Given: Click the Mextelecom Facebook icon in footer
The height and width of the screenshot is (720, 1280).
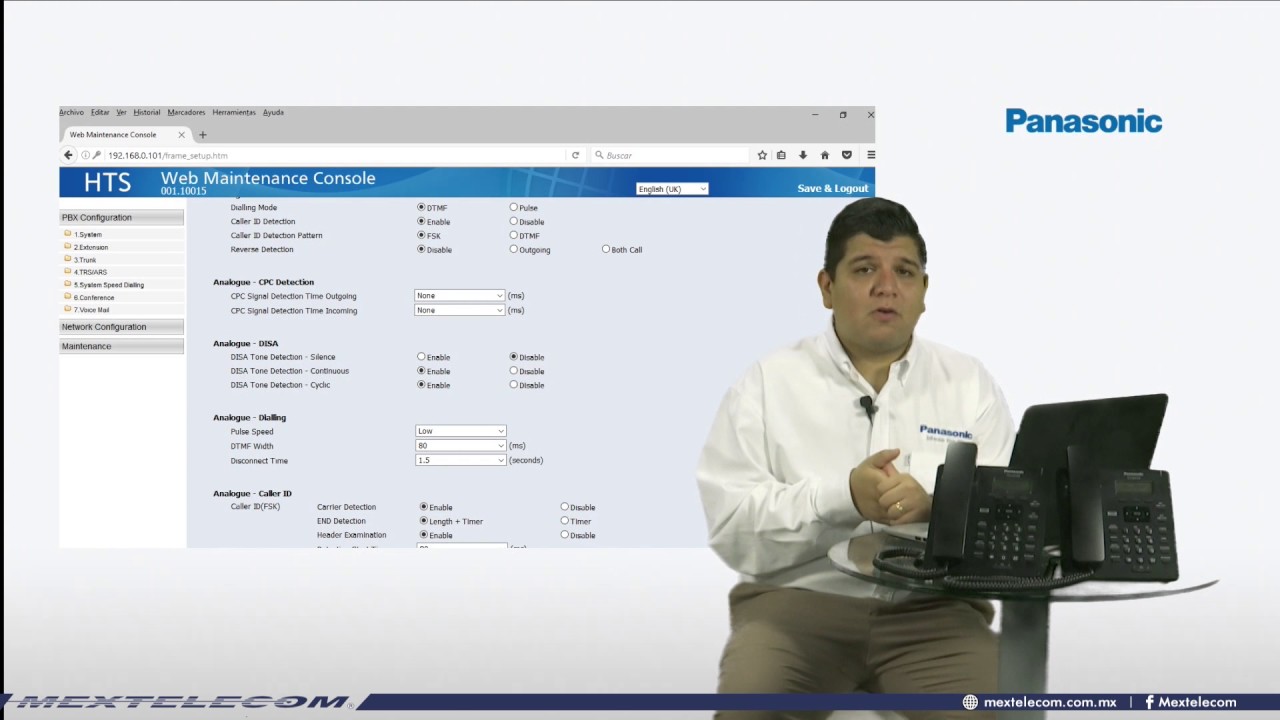Looking at the screenshot, I should (x=1149, y=702).
